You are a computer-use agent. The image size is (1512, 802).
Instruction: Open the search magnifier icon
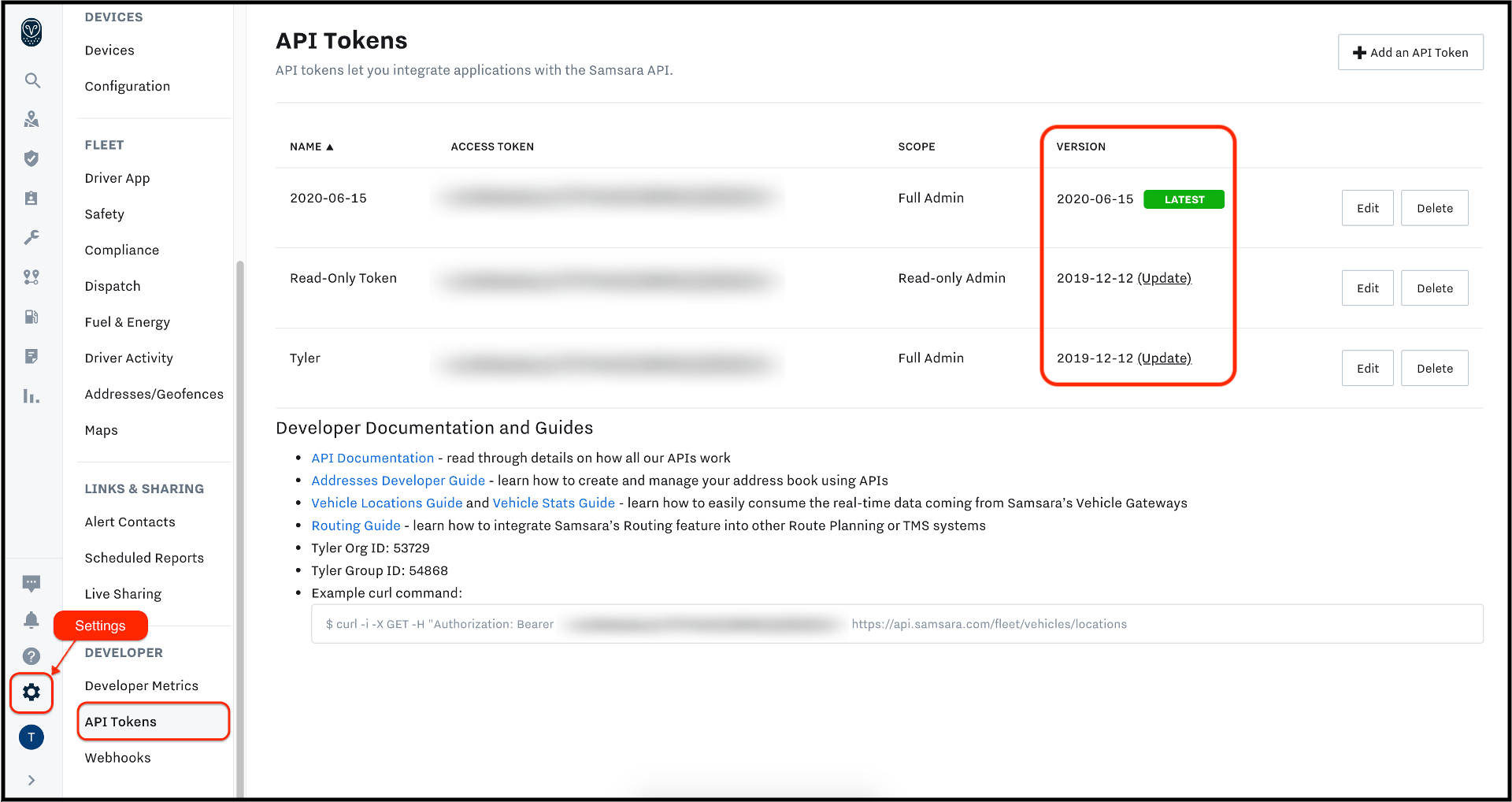(x=31, y=80)
